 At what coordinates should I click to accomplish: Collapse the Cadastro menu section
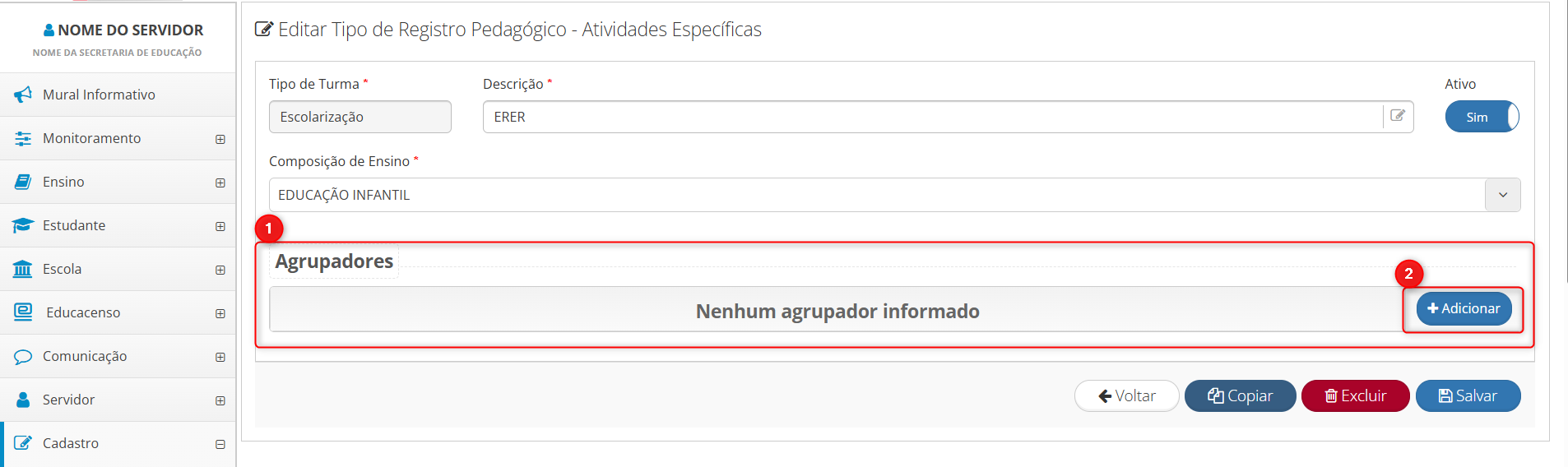tap(220, 444)
